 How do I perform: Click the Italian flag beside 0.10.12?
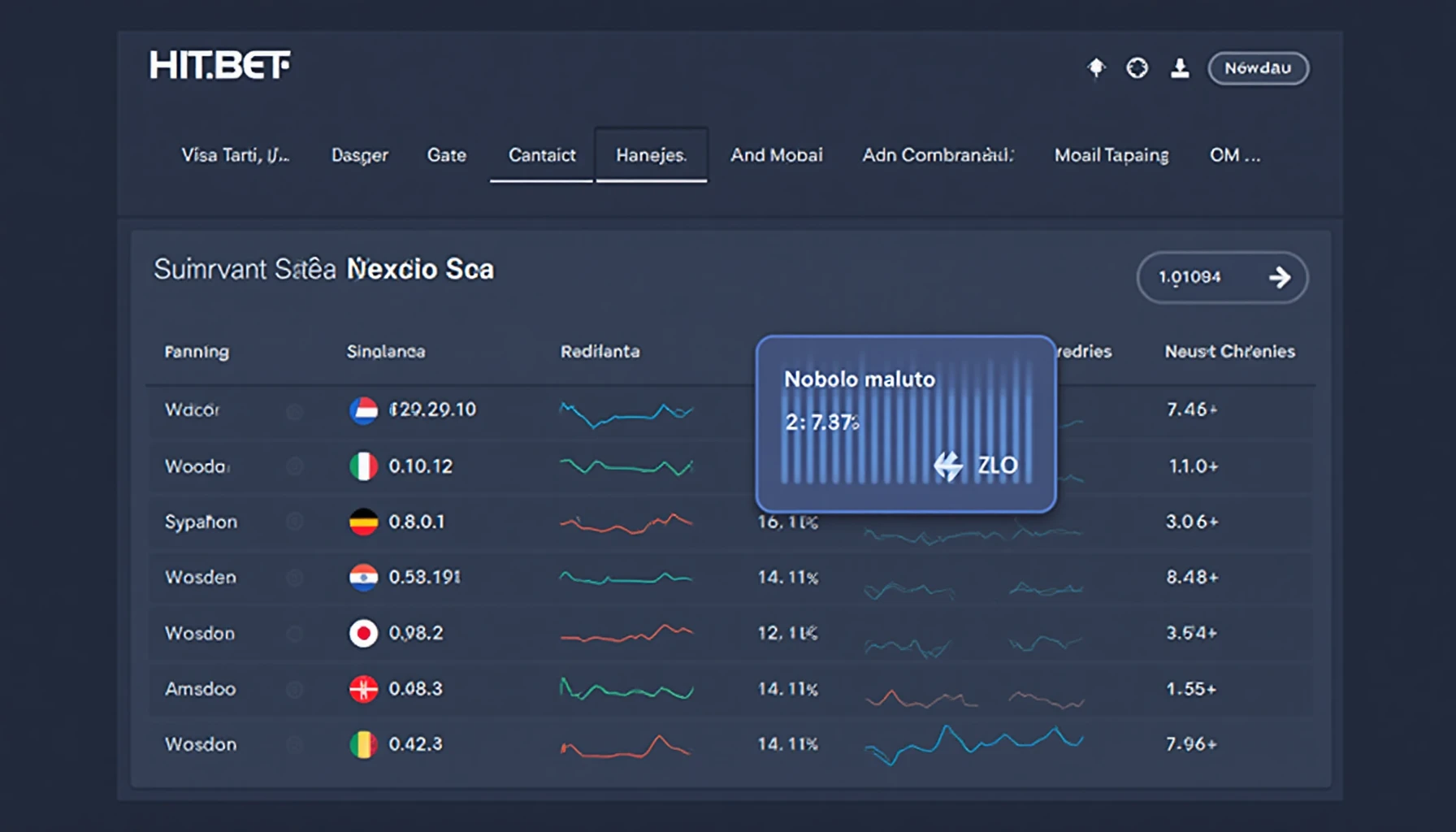(x=363, y=466)
